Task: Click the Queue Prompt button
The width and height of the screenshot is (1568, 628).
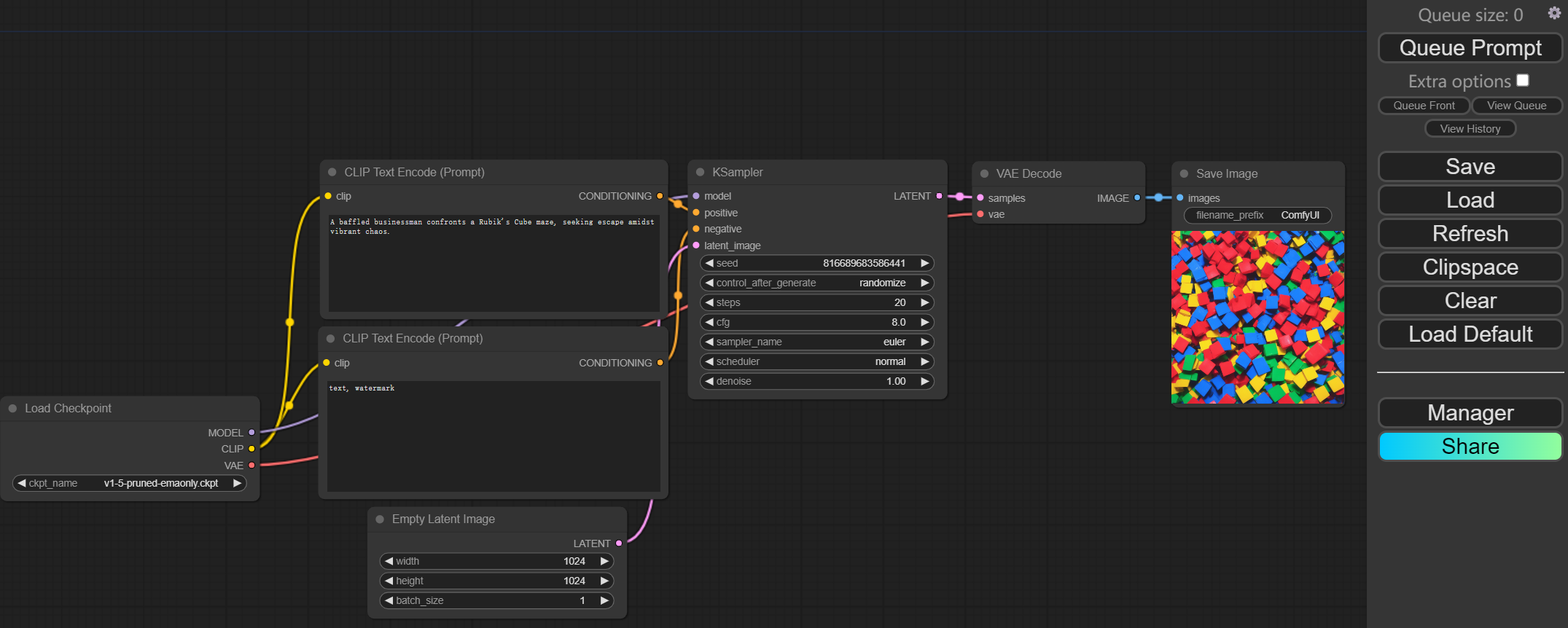Action: tap(1470, 48)
